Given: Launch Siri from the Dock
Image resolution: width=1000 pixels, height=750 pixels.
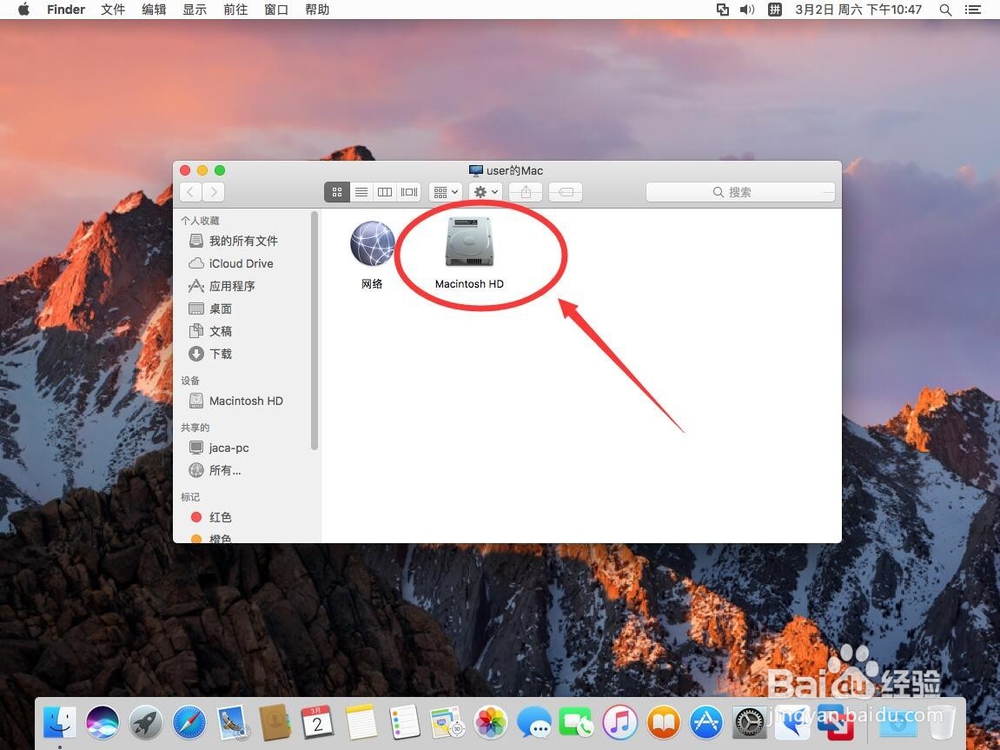Looking at the screenshot, I should pos(103,723).
